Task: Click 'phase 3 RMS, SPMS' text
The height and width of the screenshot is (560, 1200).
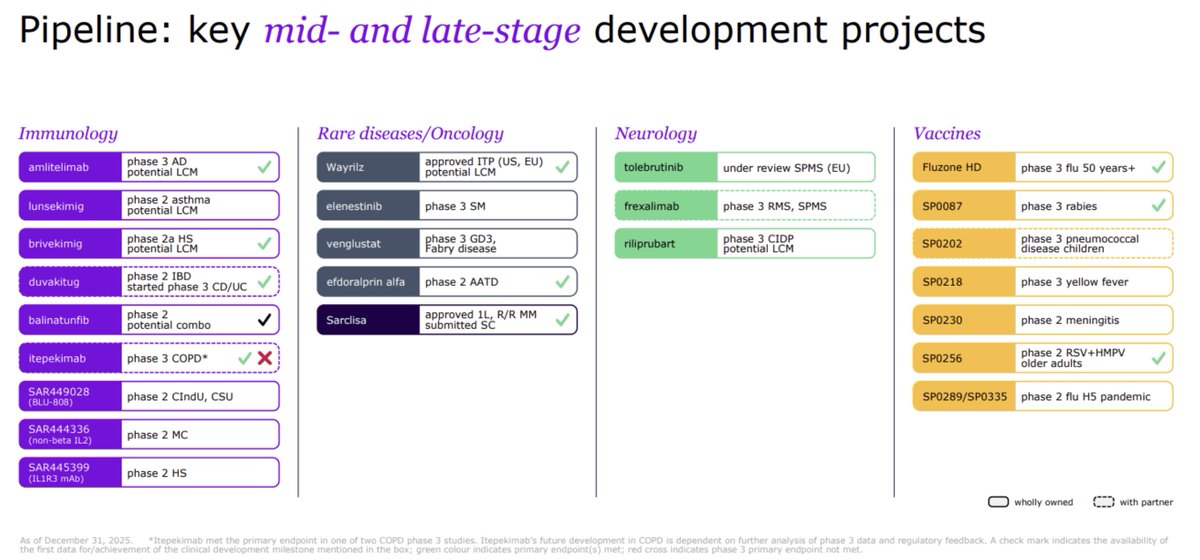Action: click(x=776, y=205)
